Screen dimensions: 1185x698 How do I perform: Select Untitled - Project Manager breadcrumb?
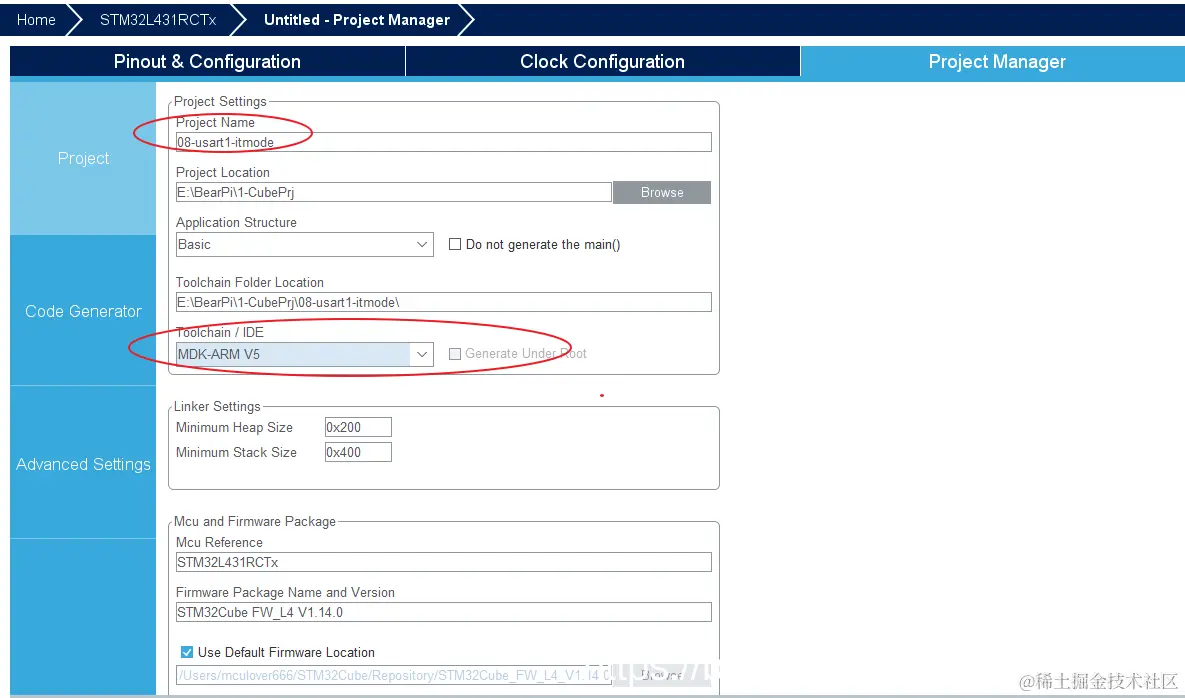coord(357,20)
